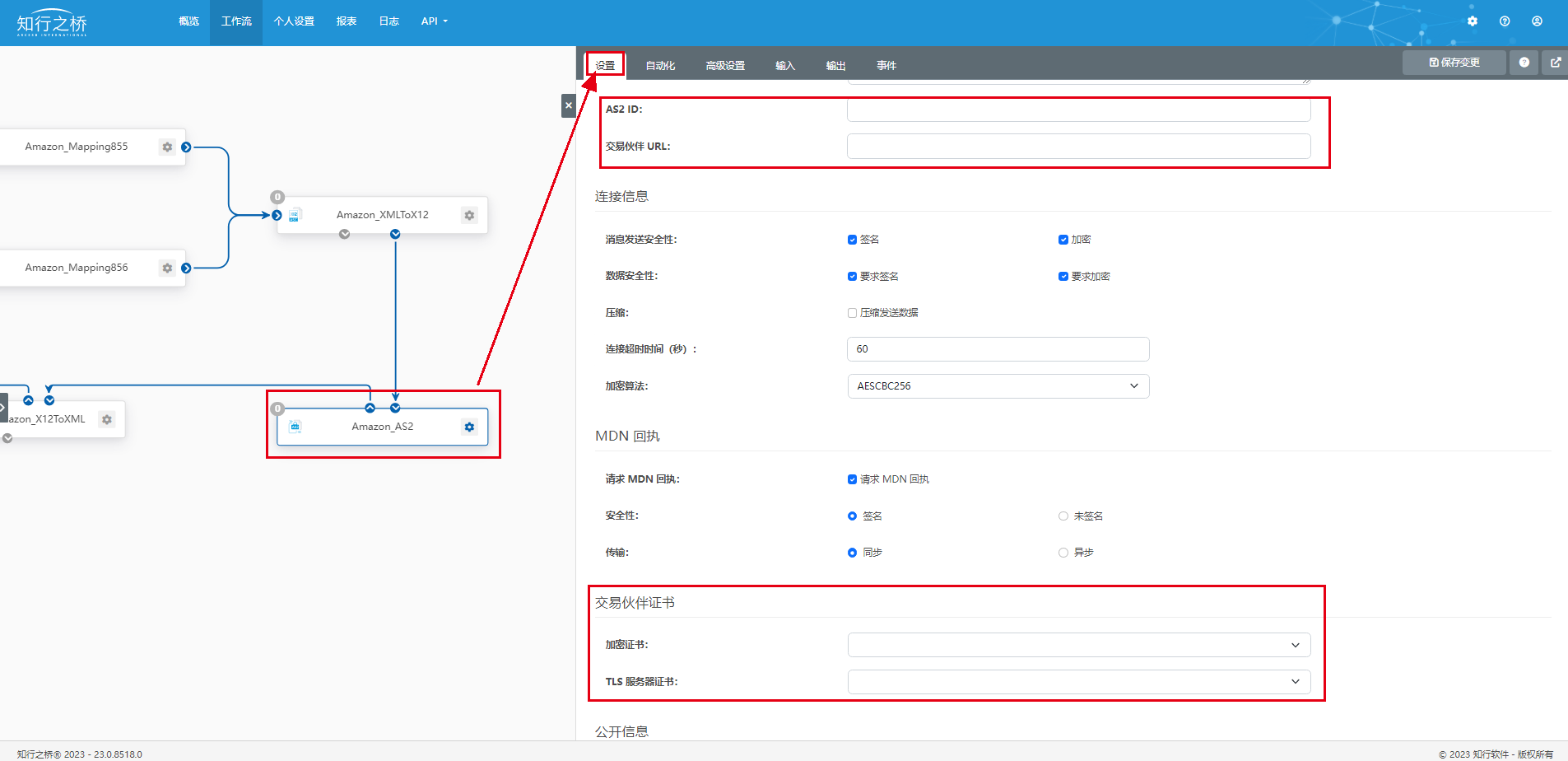Open the 加密证书 dropdown

pos(1078,645)
